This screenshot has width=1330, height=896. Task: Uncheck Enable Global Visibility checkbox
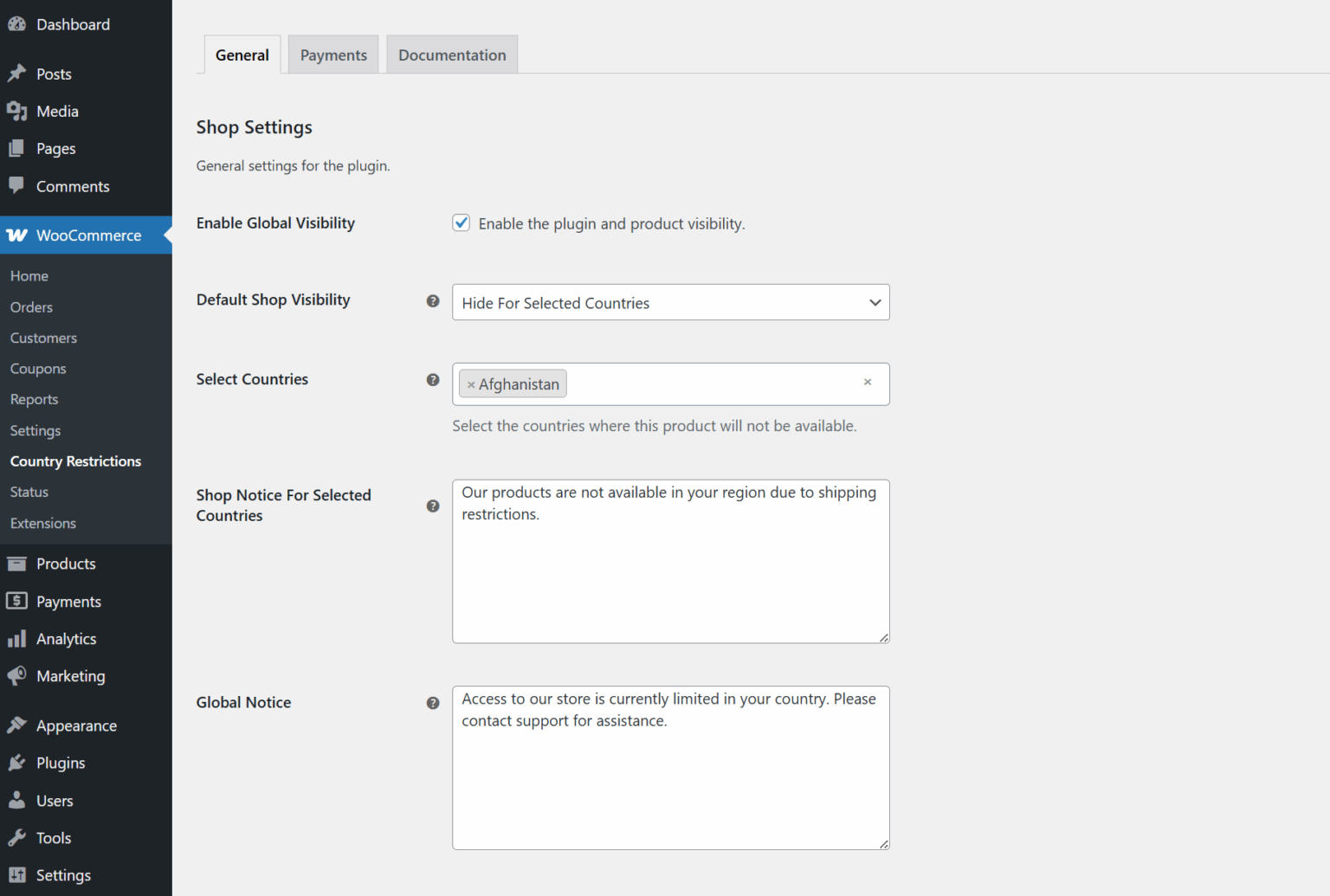(x=461, y=222)
